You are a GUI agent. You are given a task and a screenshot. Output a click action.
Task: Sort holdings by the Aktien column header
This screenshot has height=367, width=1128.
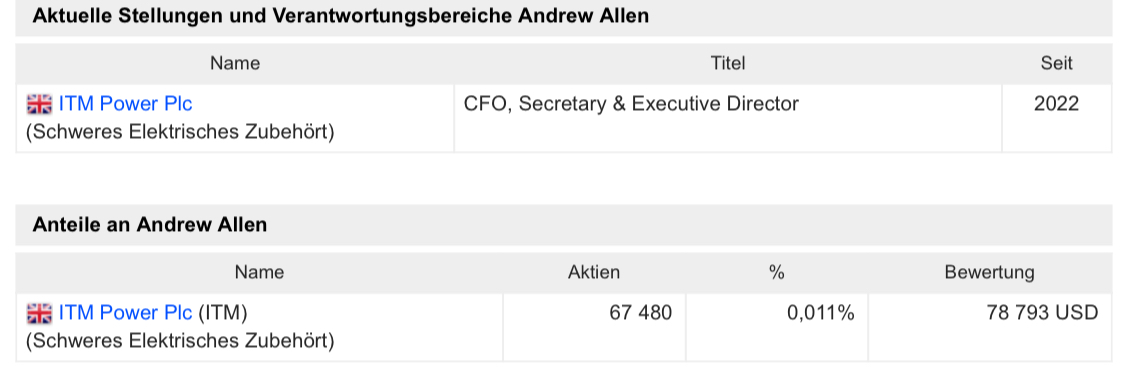[x=593, y=272]
